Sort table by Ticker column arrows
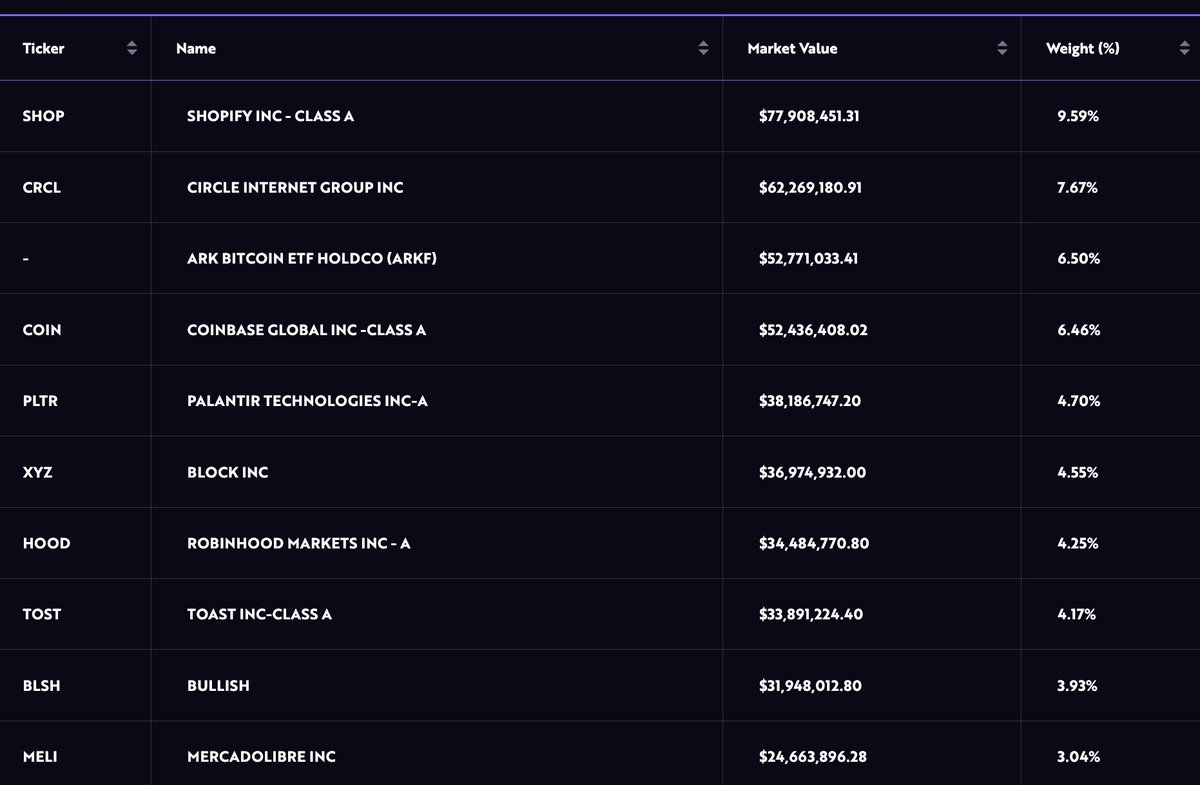The image size is (1200, 785). pos(132,48)
